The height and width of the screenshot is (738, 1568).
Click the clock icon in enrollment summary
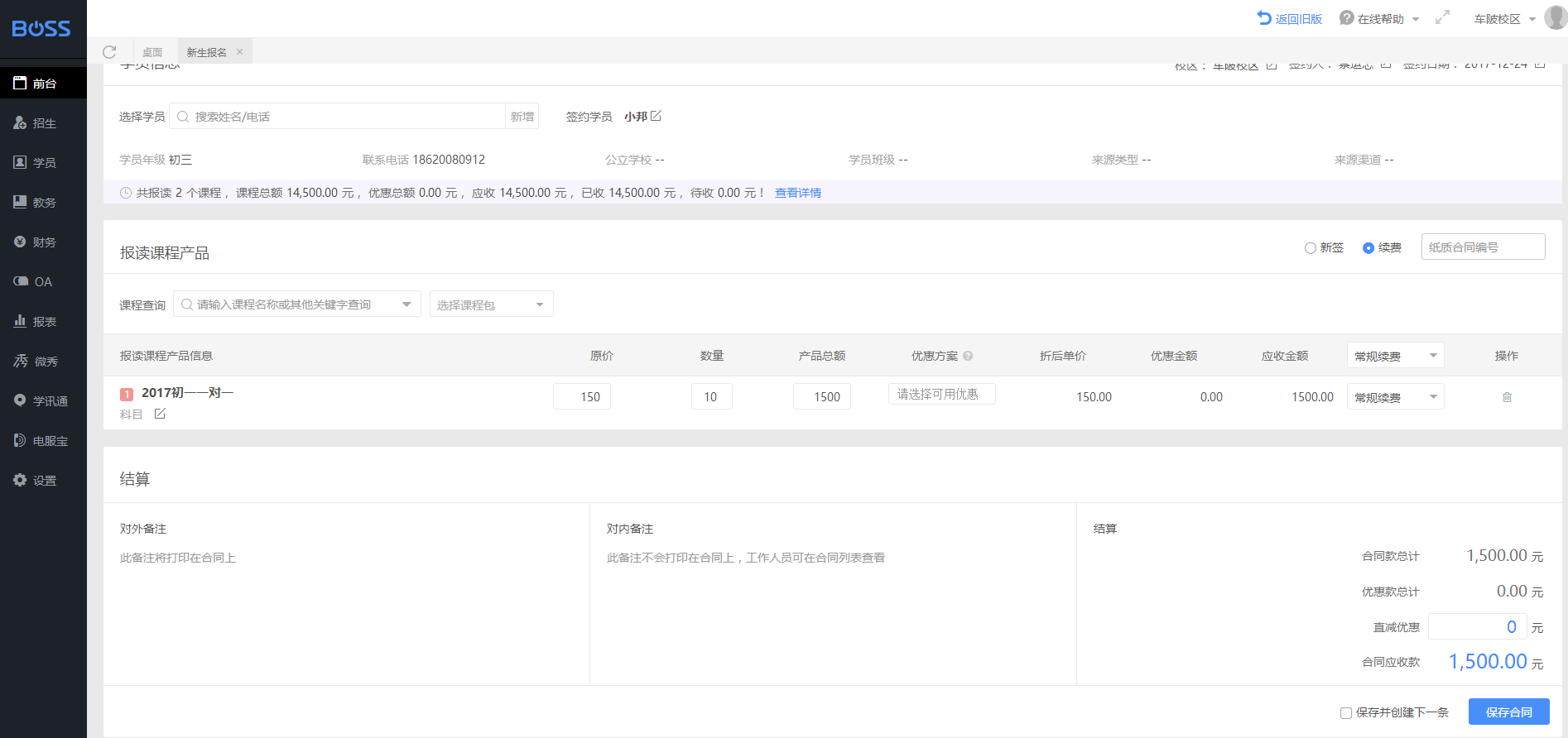click(126, 193)
